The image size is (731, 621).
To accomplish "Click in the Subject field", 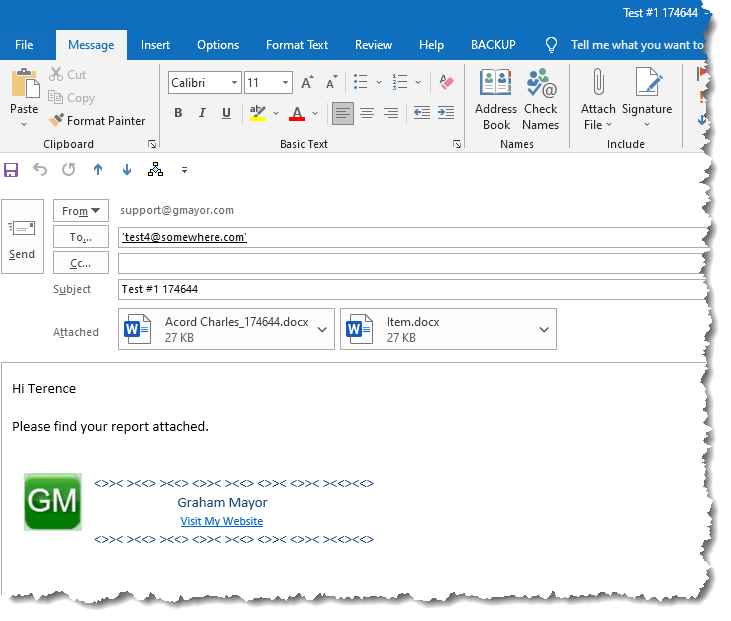I will [413, 290].
